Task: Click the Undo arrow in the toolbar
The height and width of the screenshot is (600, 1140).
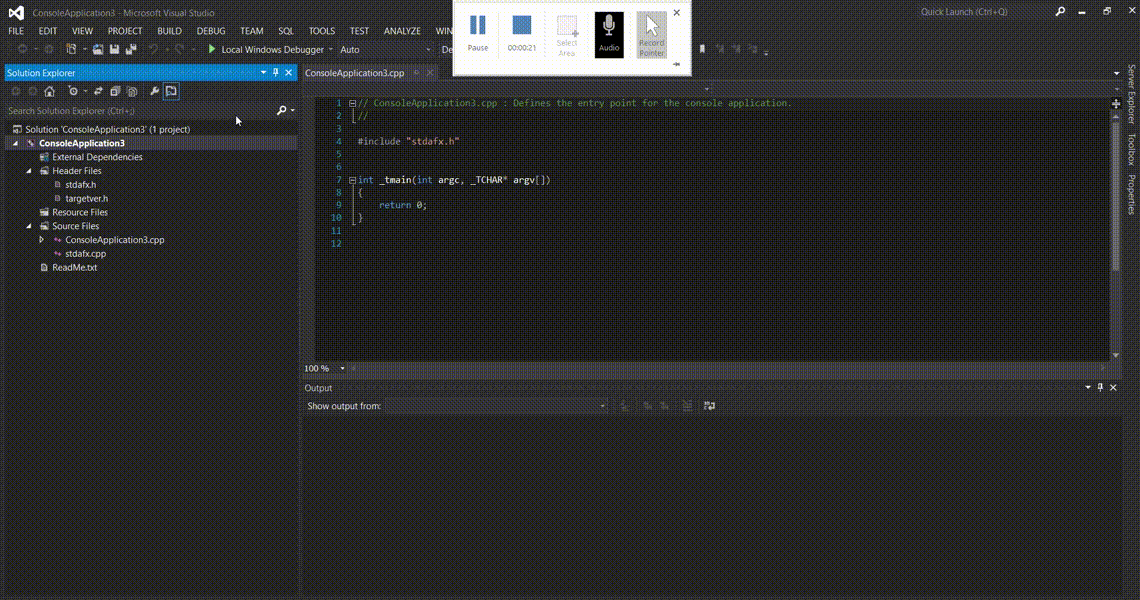Action: [153, 49]
